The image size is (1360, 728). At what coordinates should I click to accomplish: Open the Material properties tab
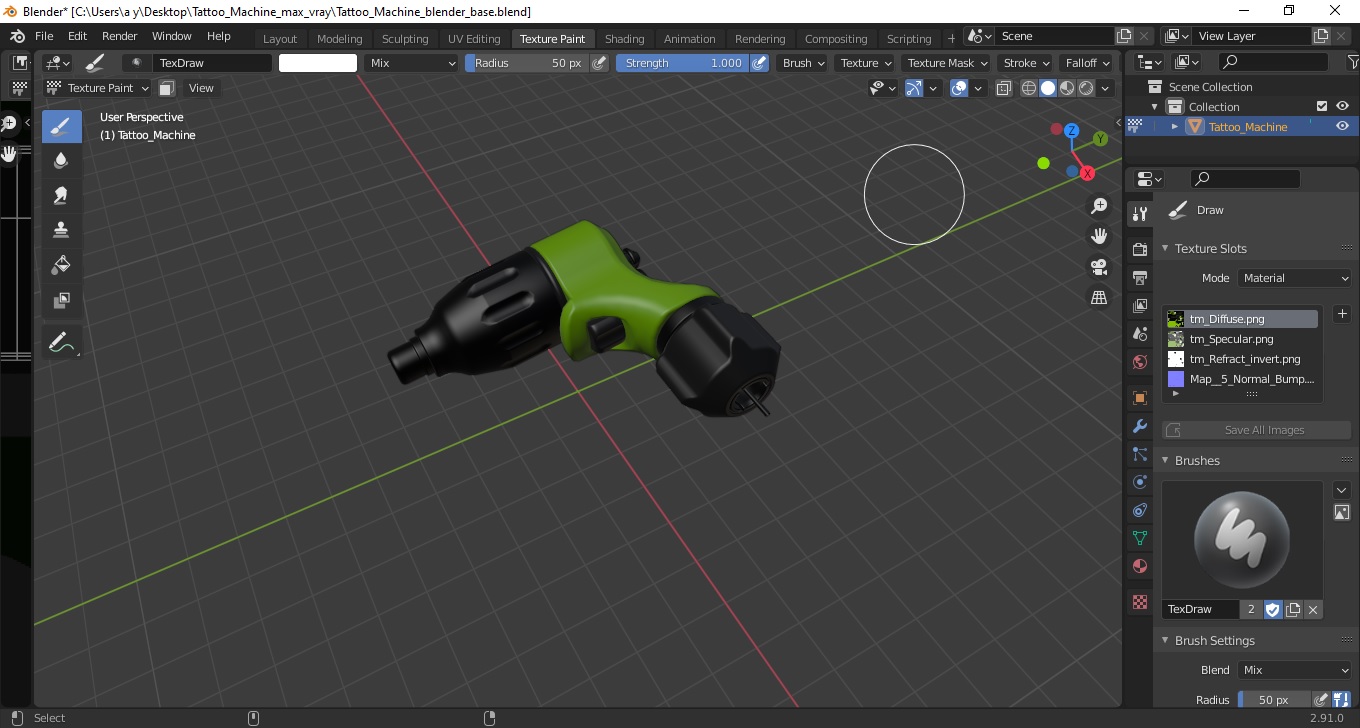(1139, 566)
